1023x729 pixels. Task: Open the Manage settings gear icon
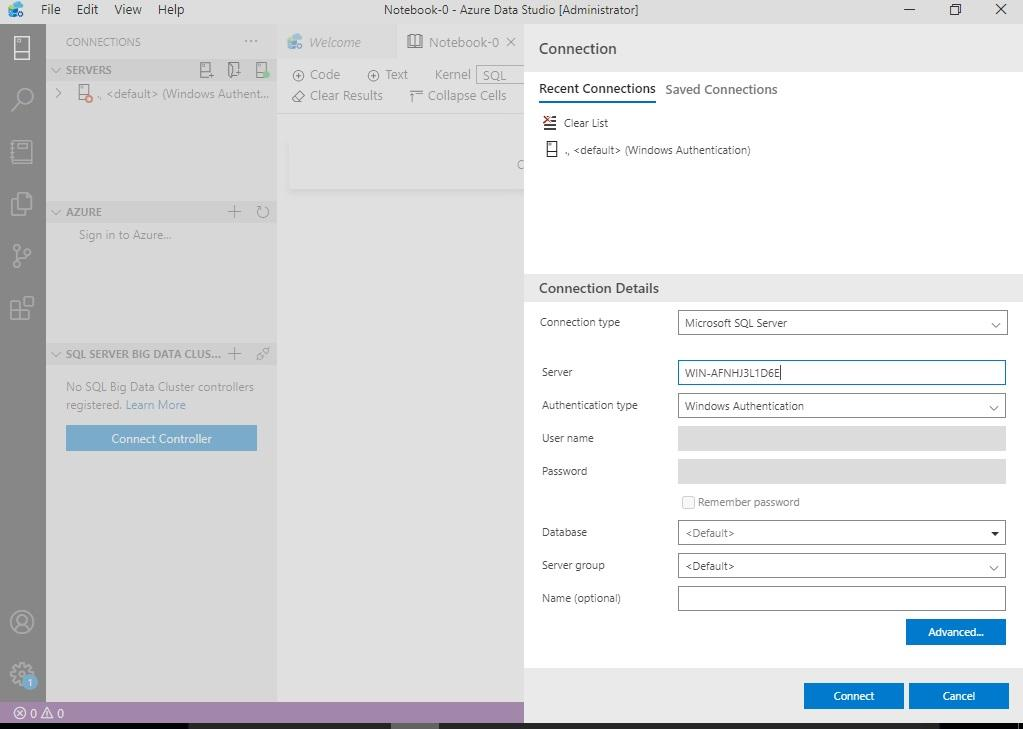pyautogui.click(x=22, y=674)
